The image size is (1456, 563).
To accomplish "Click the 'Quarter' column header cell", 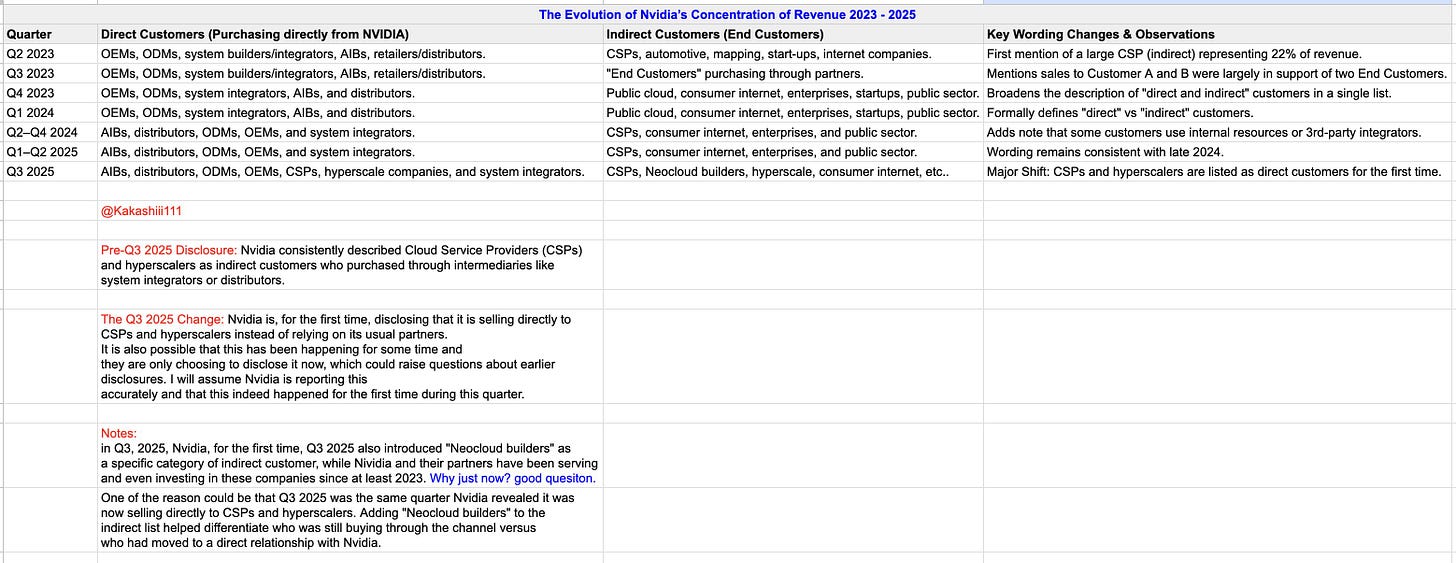I will 50,34.
